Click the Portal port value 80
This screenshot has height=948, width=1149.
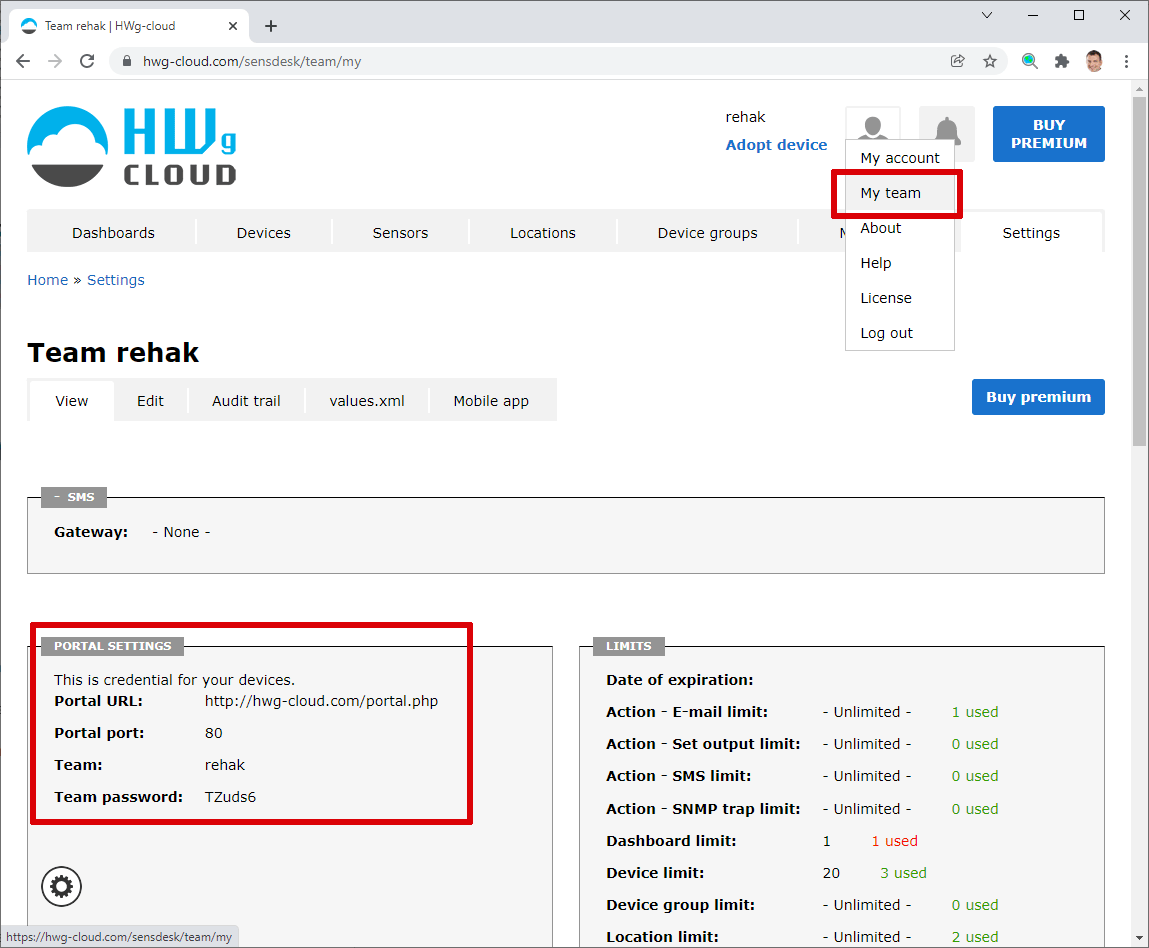[x=213, y=733]
